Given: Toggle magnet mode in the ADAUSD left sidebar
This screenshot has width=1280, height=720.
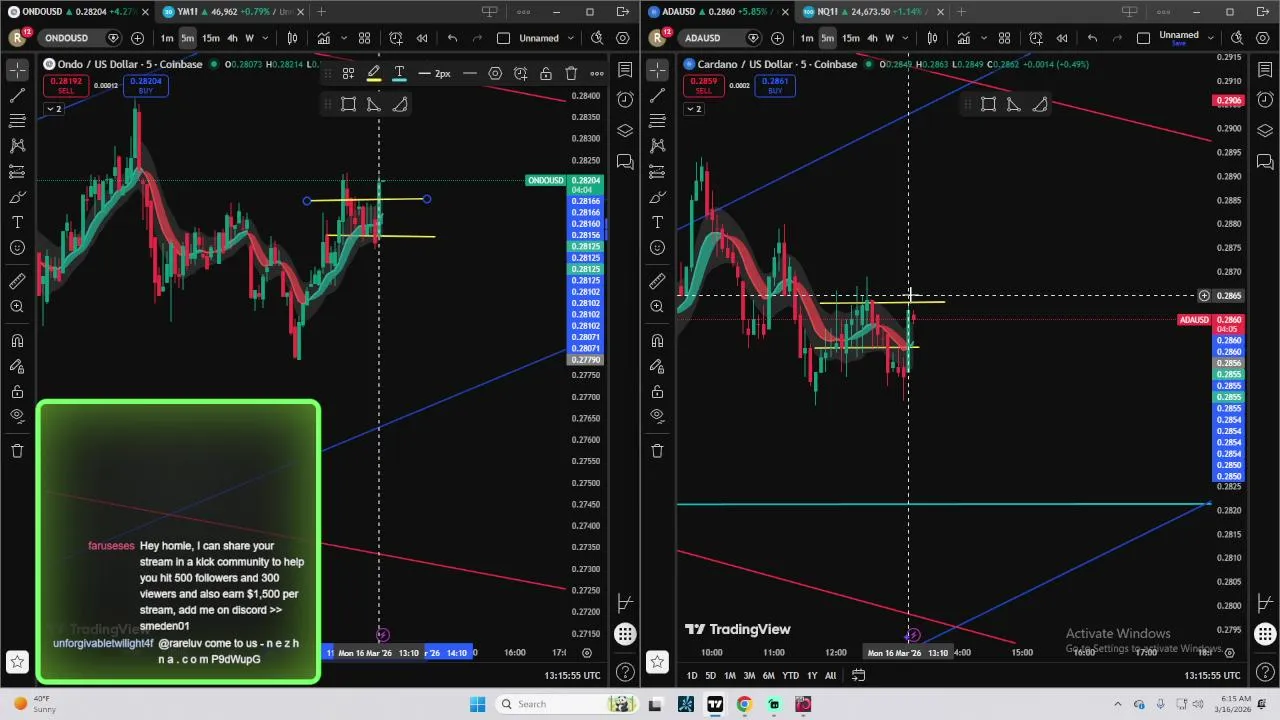Looking at the screenshot, I should 657,341.
